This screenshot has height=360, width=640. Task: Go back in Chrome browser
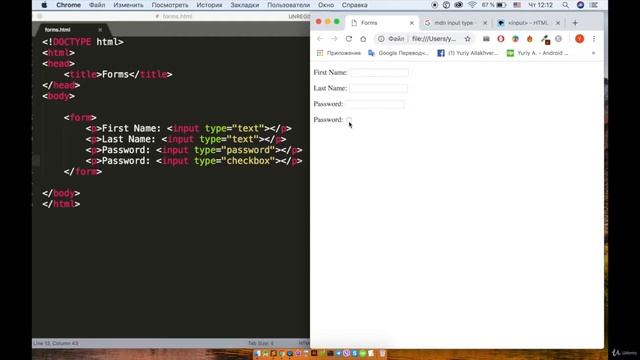click(320, 39)
